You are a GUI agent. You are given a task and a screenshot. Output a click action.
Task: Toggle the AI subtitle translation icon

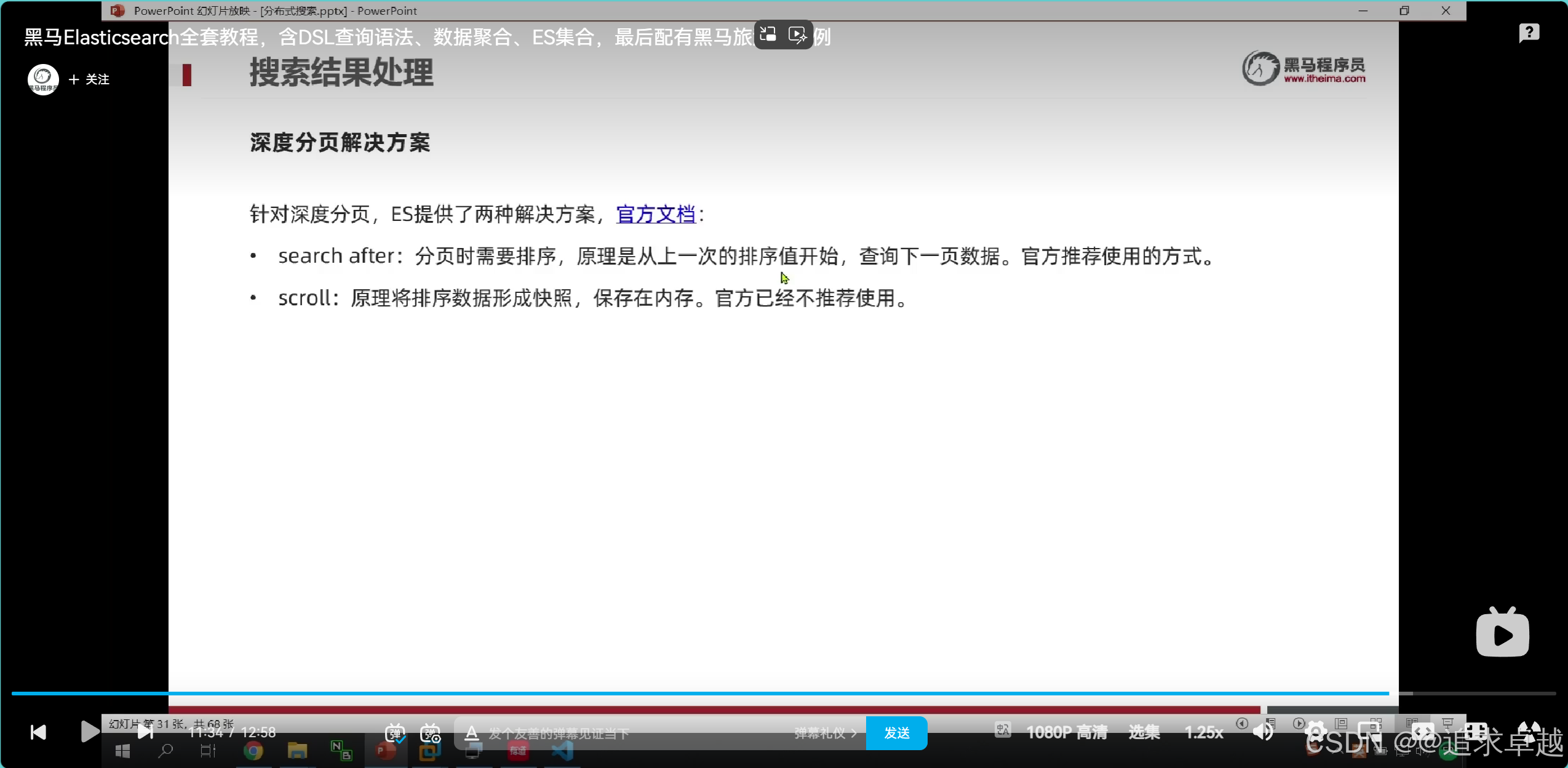pos(1003,730)
